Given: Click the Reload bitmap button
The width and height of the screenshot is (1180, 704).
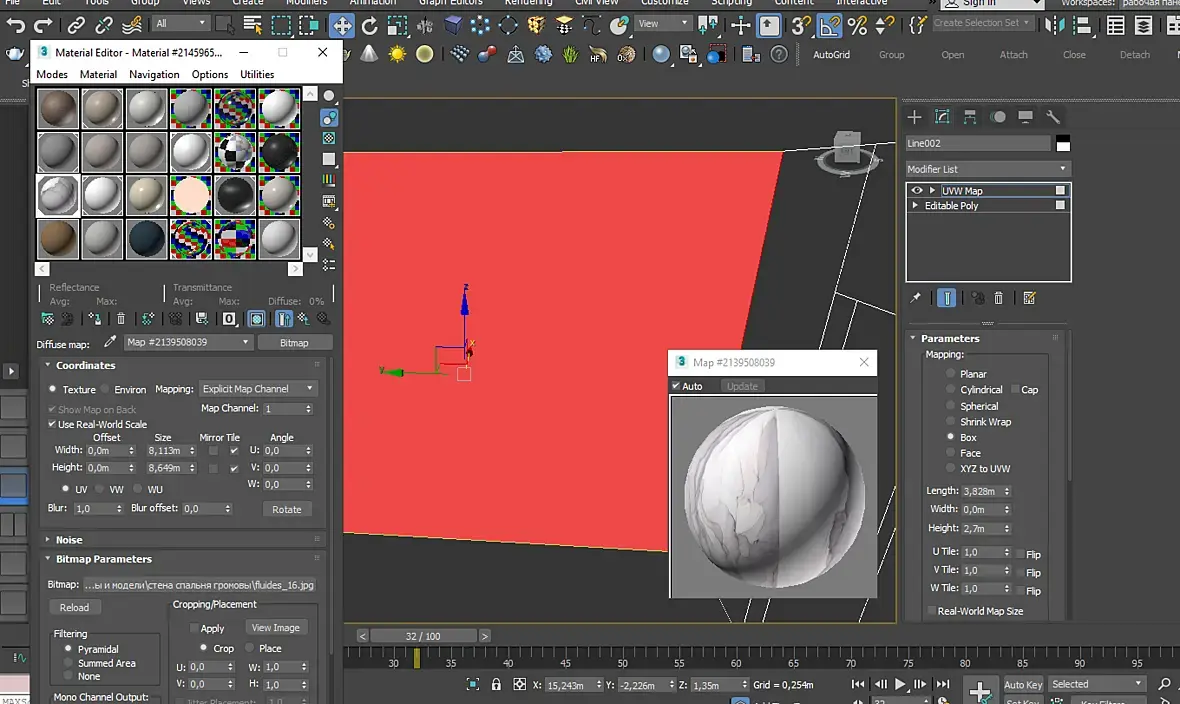Looking at the screenshot, I should click(x=74, y=607).
